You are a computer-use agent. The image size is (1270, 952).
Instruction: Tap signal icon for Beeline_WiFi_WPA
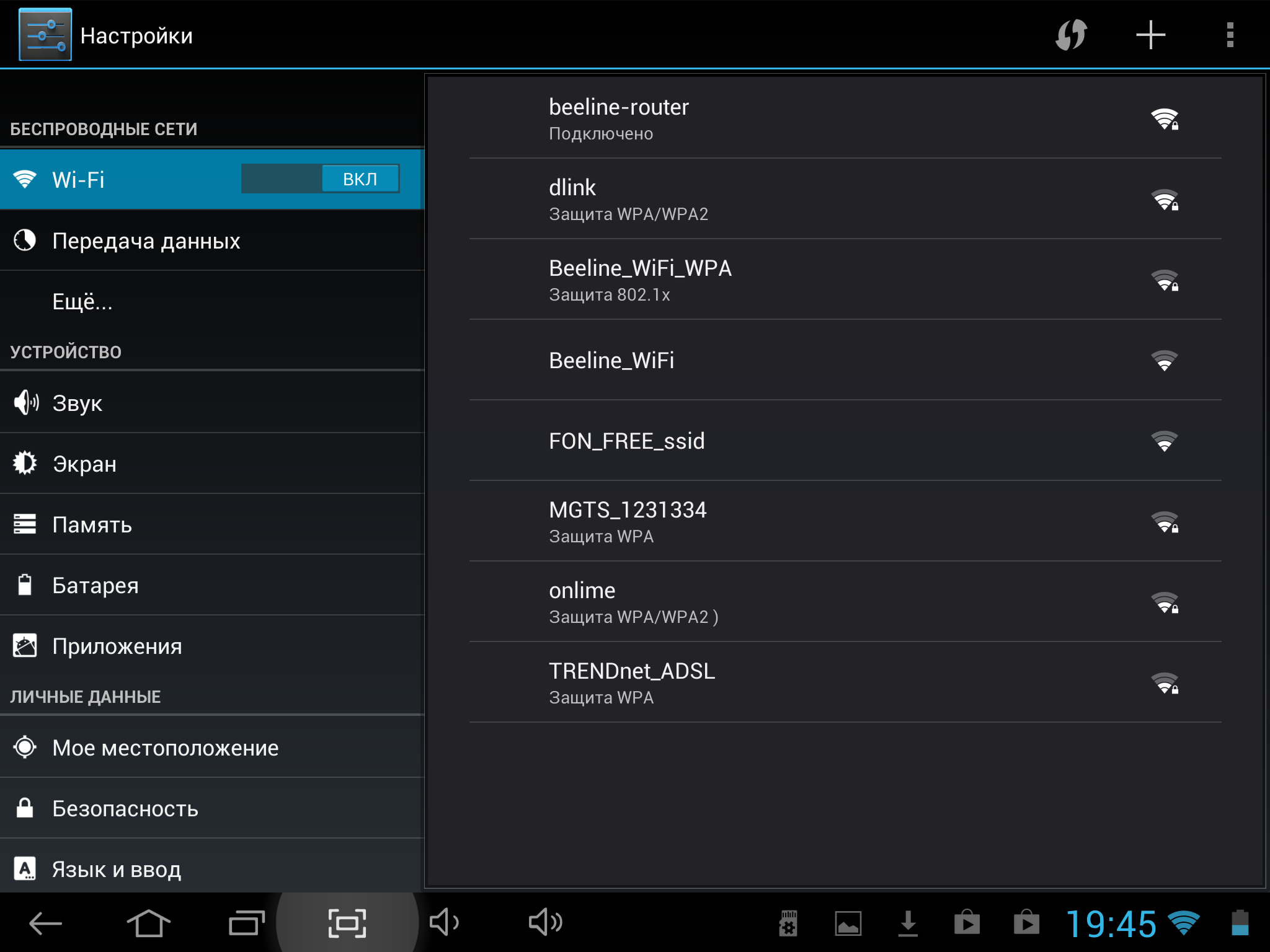(x=1165, y=280)
